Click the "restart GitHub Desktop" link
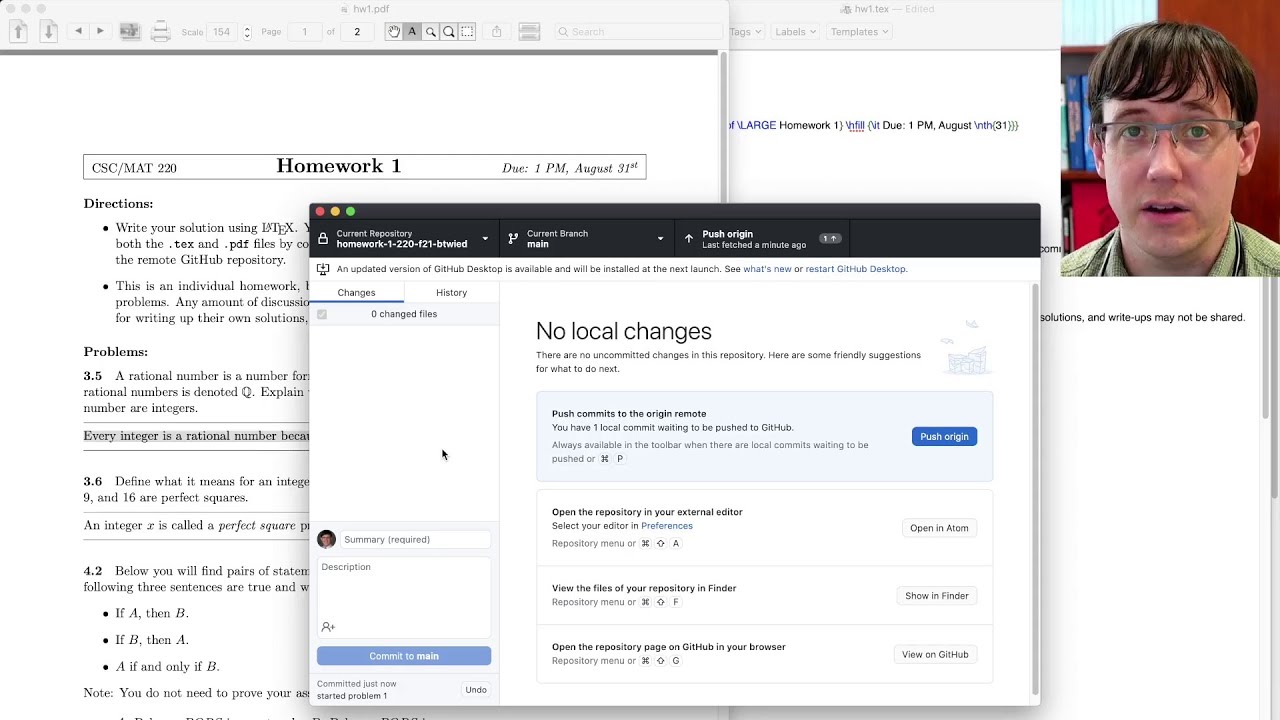 coord(856,269)
